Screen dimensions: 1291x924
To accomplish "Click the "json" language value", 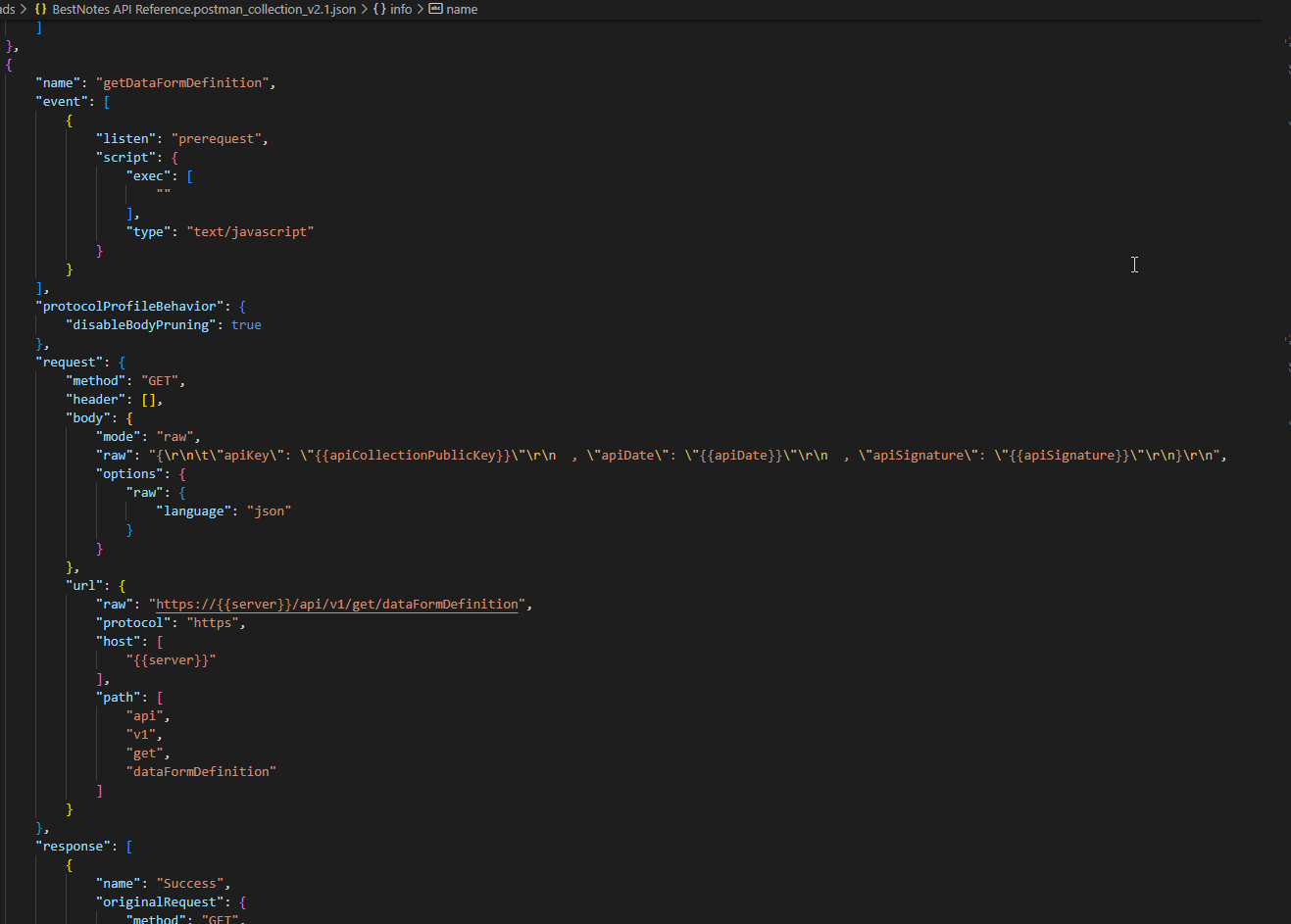I will click(x=269, y=511).
